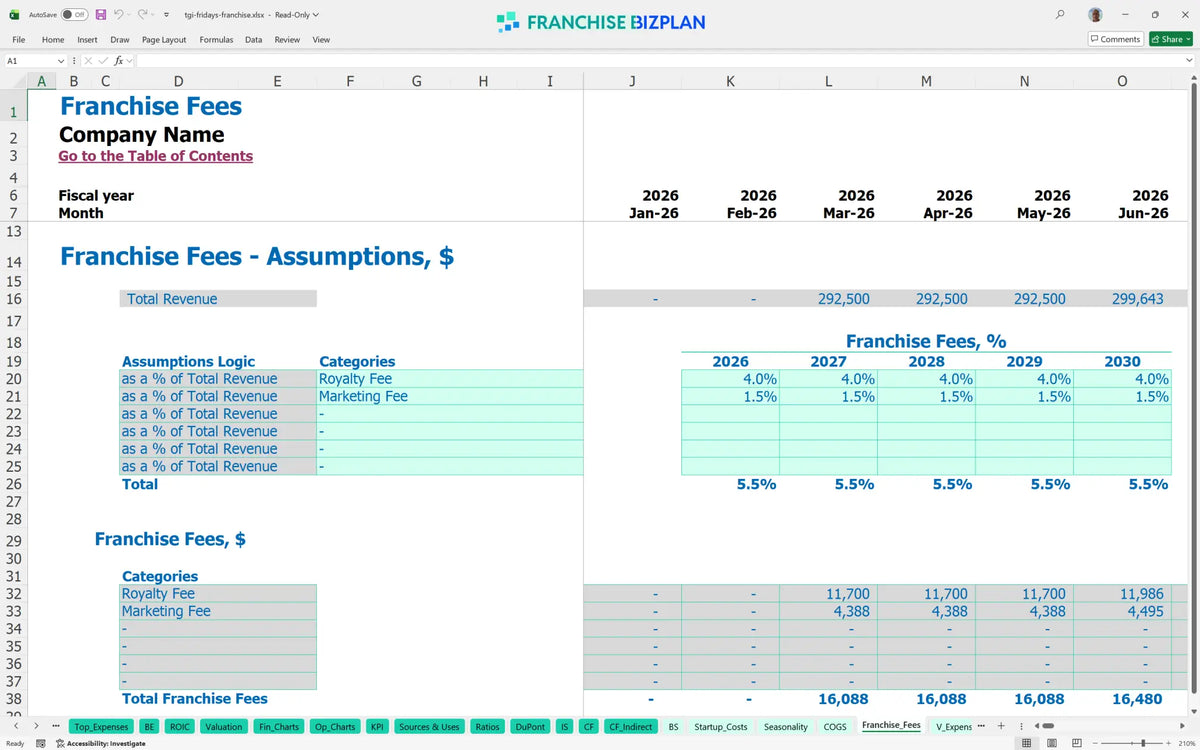
Task: Switch to the CF_Indirect sheet tab
Action: click(x=630, y=727)
